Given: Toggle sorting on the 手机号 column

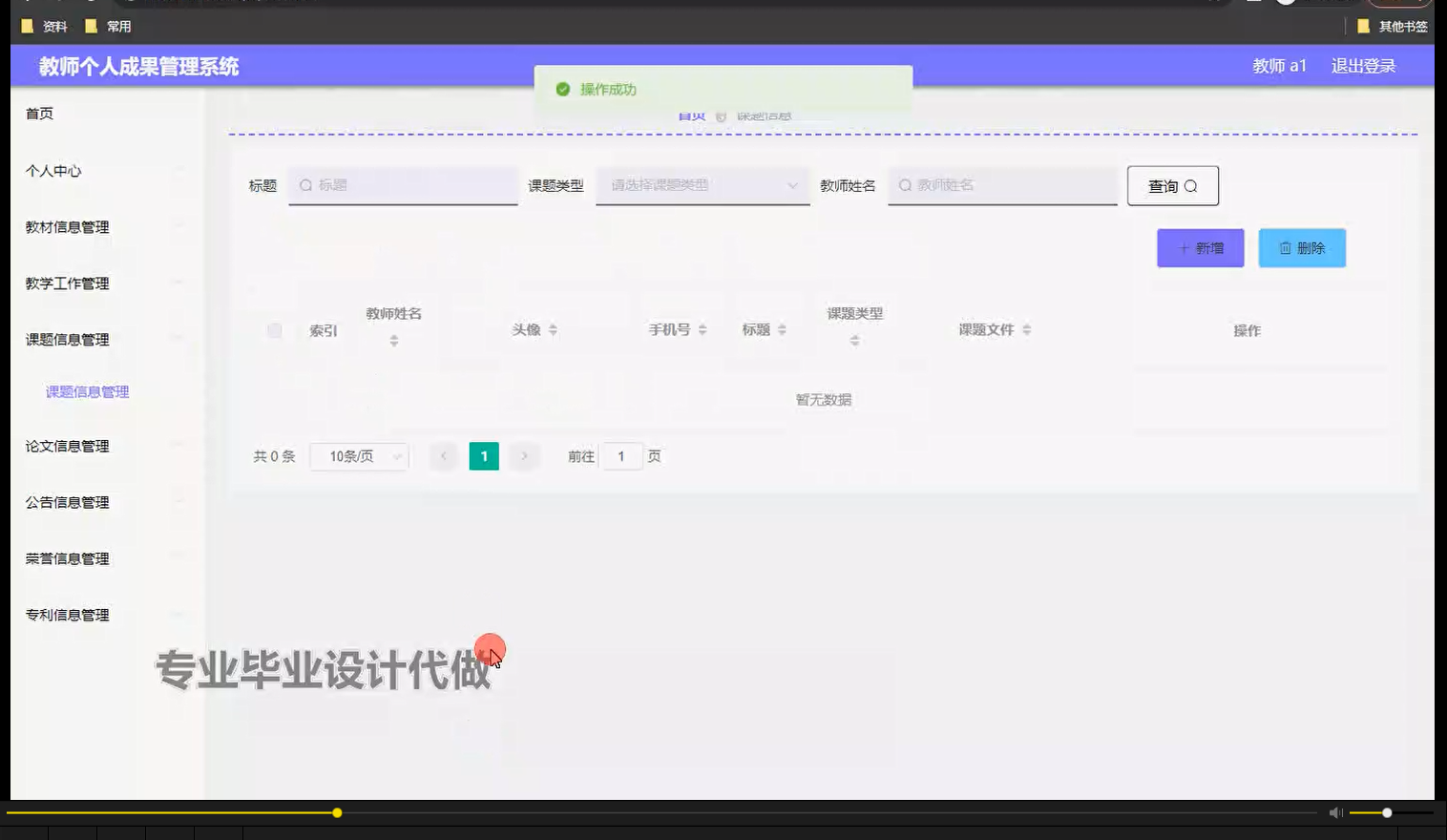Looking at the screenshot, I should (703, 330).
